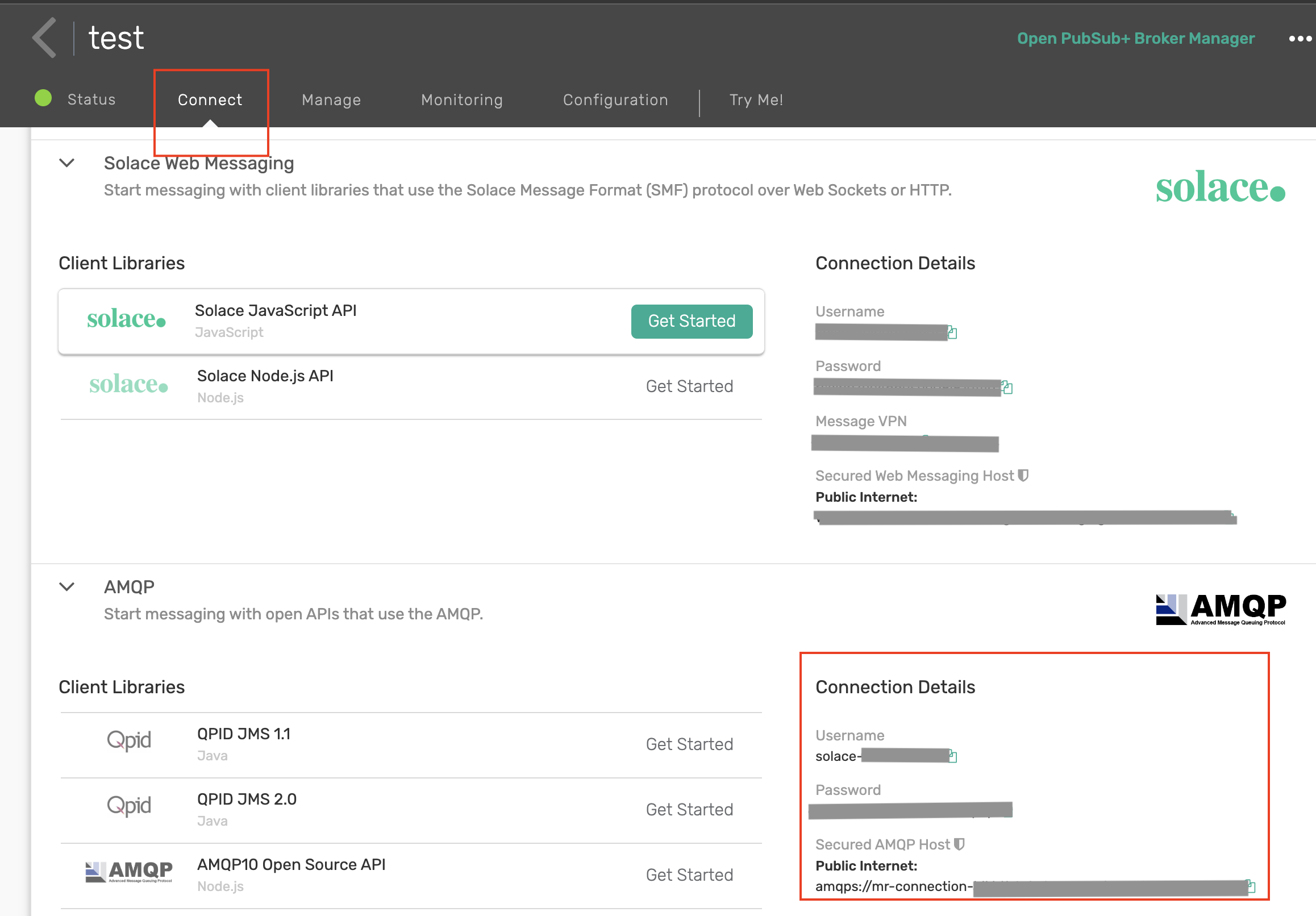Click the green status indicator dot
Image resolution: width=1316 pixels, height=916 pixels.
43,99
